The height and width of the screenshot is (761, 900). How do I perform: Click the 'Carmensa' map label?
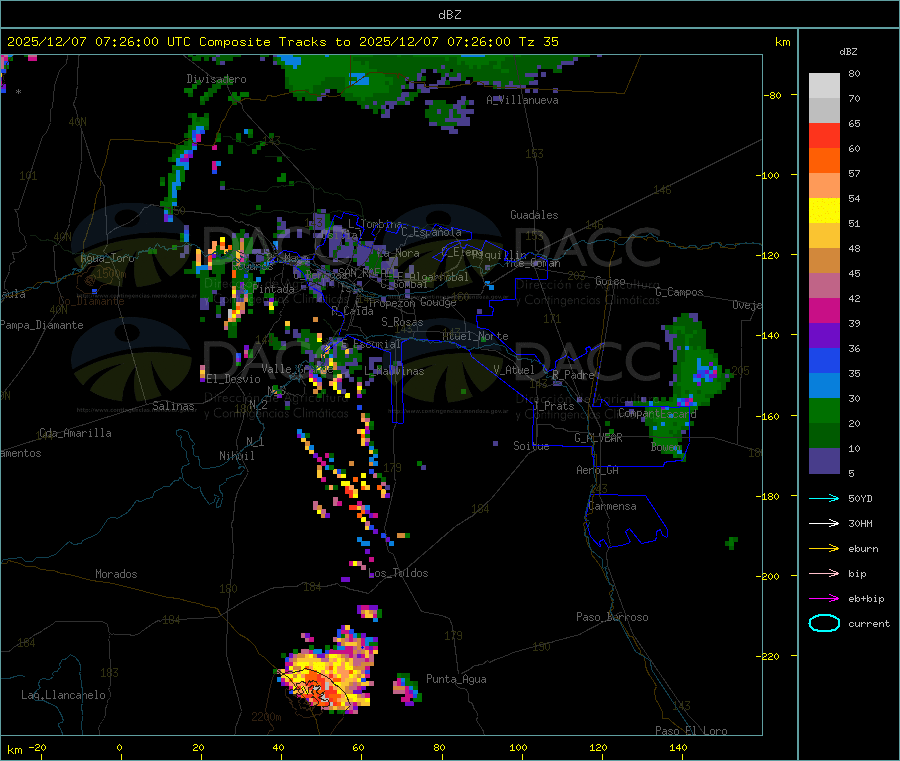coord(612,506)
